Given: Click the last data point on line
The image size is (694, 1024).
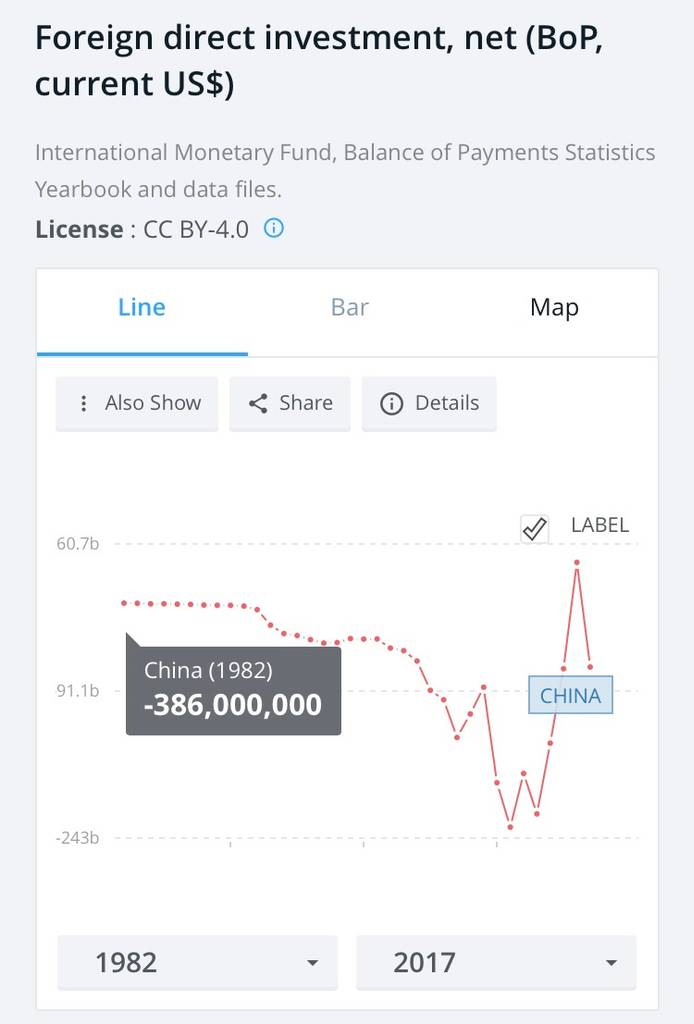Looking at the screenshot, I should [590, 666].
